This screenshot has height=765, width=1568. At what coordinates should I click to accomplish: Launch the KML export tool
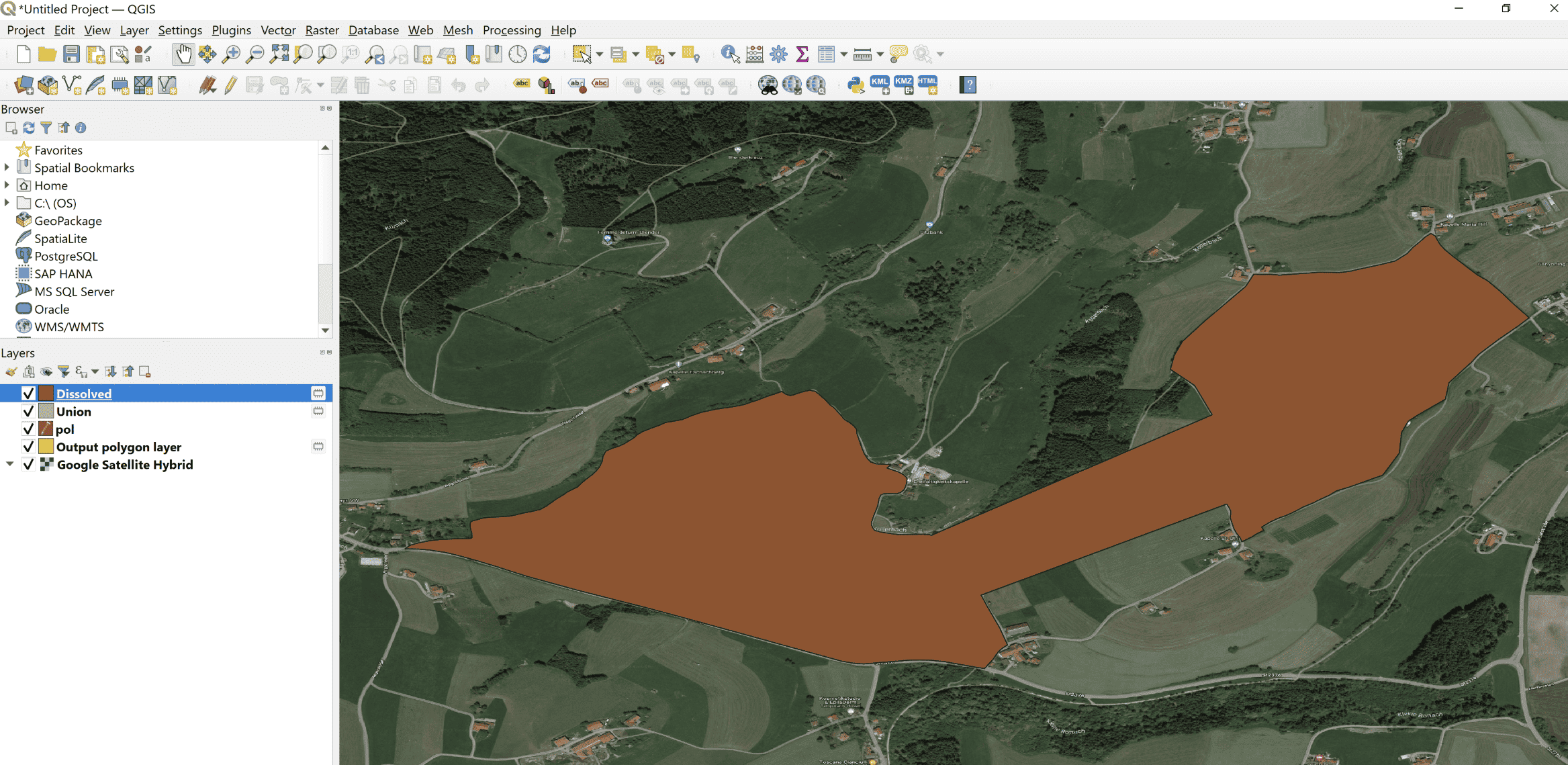pos(879,84)
